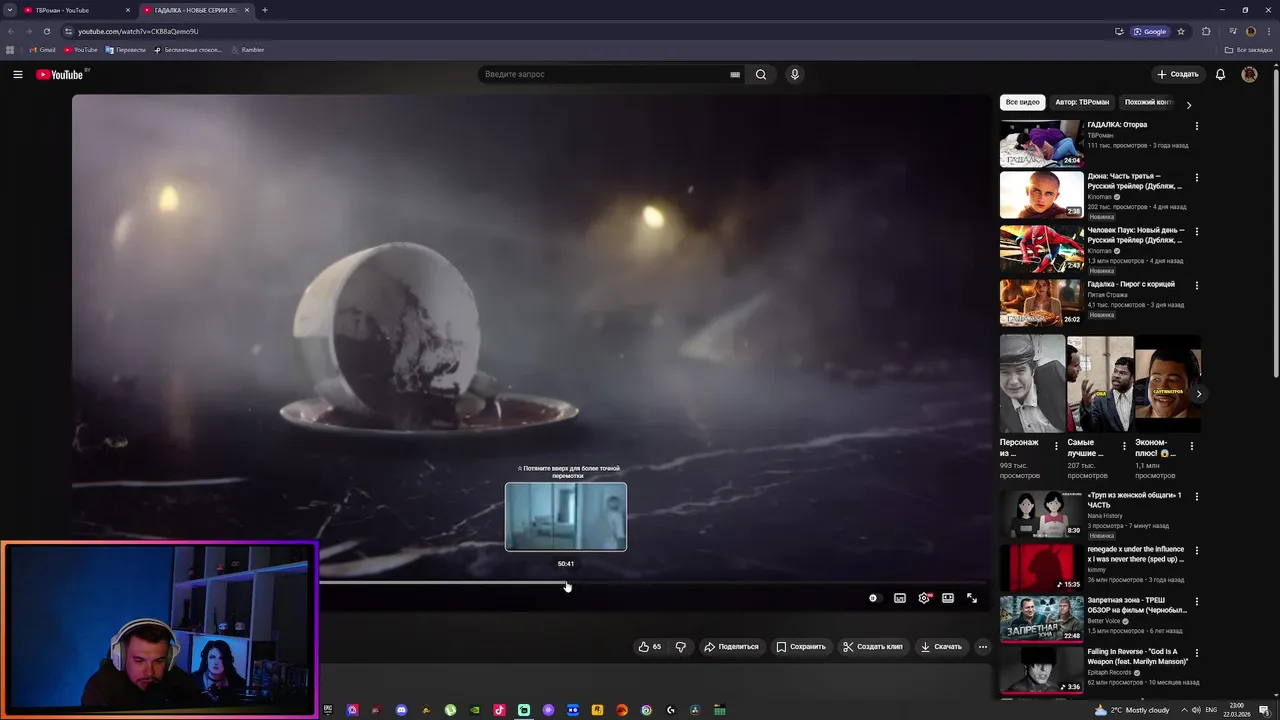Open the Google Lens button in the address bar
Viewport: 1280px width, 720px height.
tap(1151, 31)
